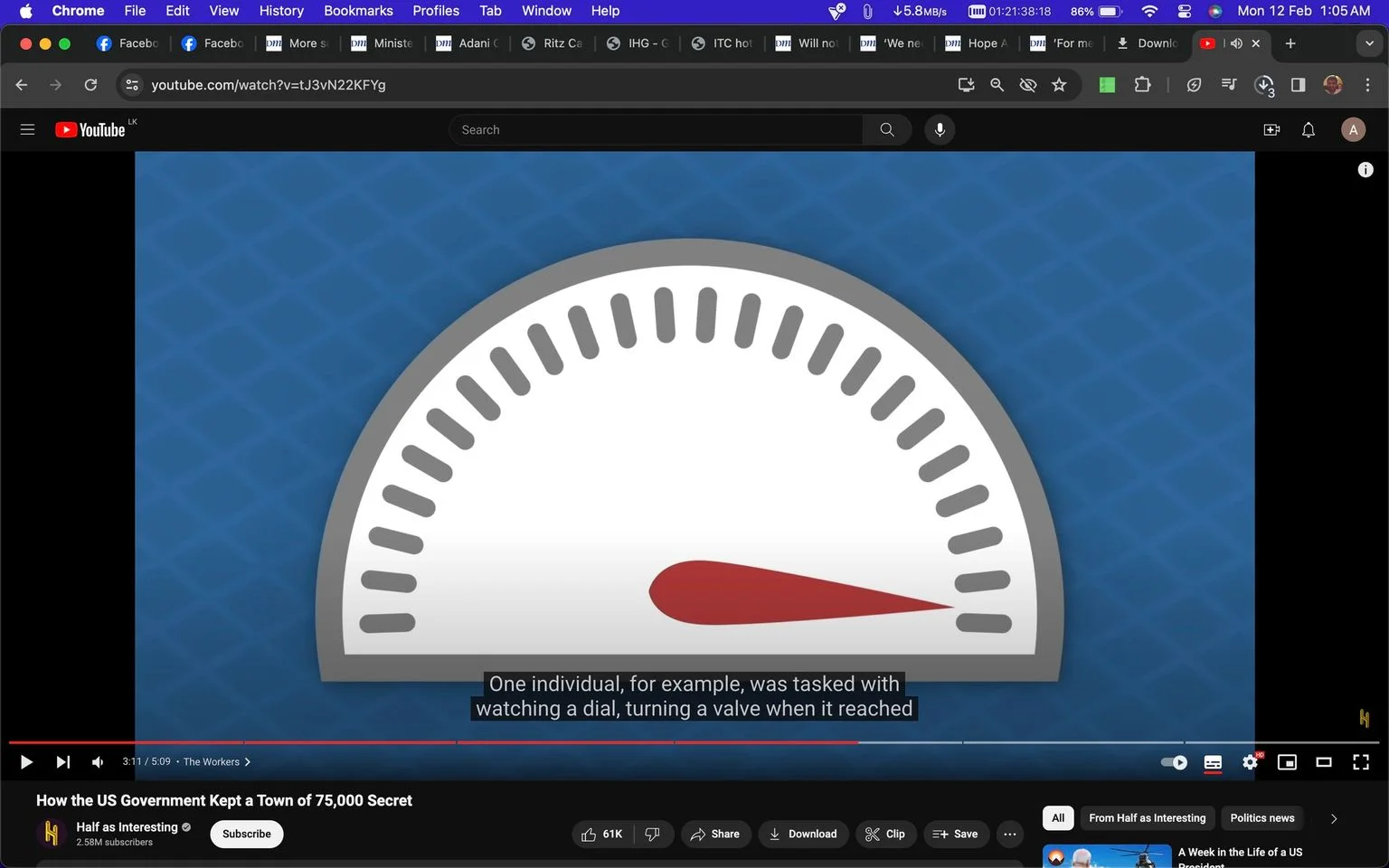Open the Bookmarks menu
The width and height of the screenshot is (1389, 868).
pyautogui.click(x=358, y=11)
